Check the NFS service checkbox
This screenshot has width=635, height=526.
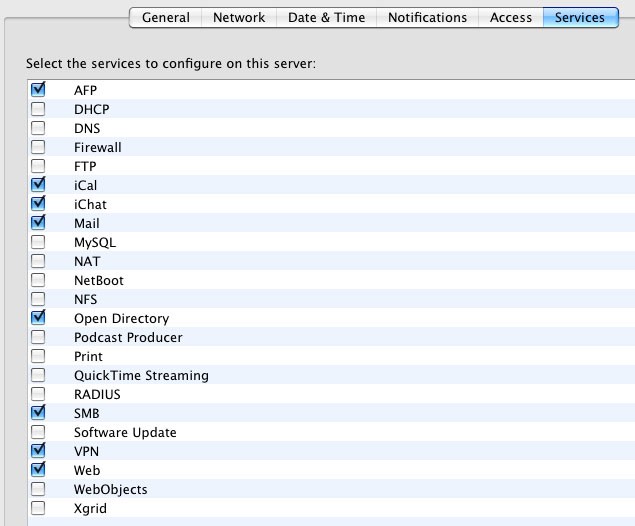[x=38, y=299]
